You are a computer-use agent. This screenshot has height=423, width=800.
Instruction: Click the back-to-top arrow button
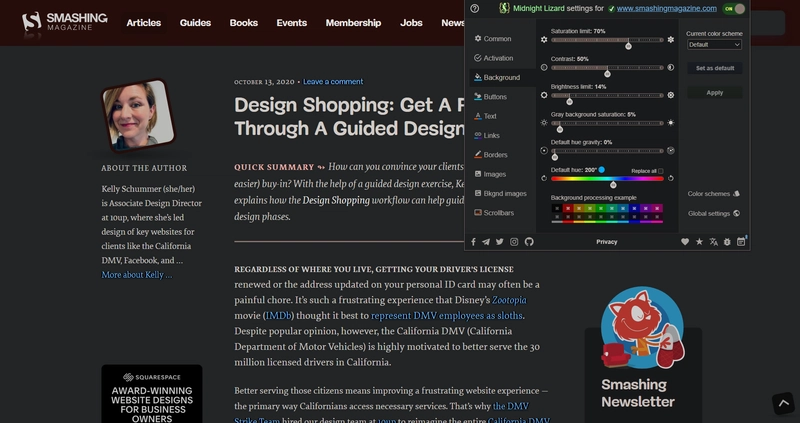(x=783, y=404)
